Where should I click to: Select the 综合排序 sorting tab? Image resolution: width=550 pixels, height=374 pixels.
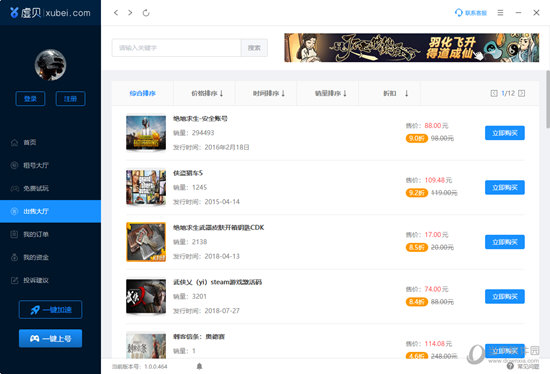pos(142,93)
